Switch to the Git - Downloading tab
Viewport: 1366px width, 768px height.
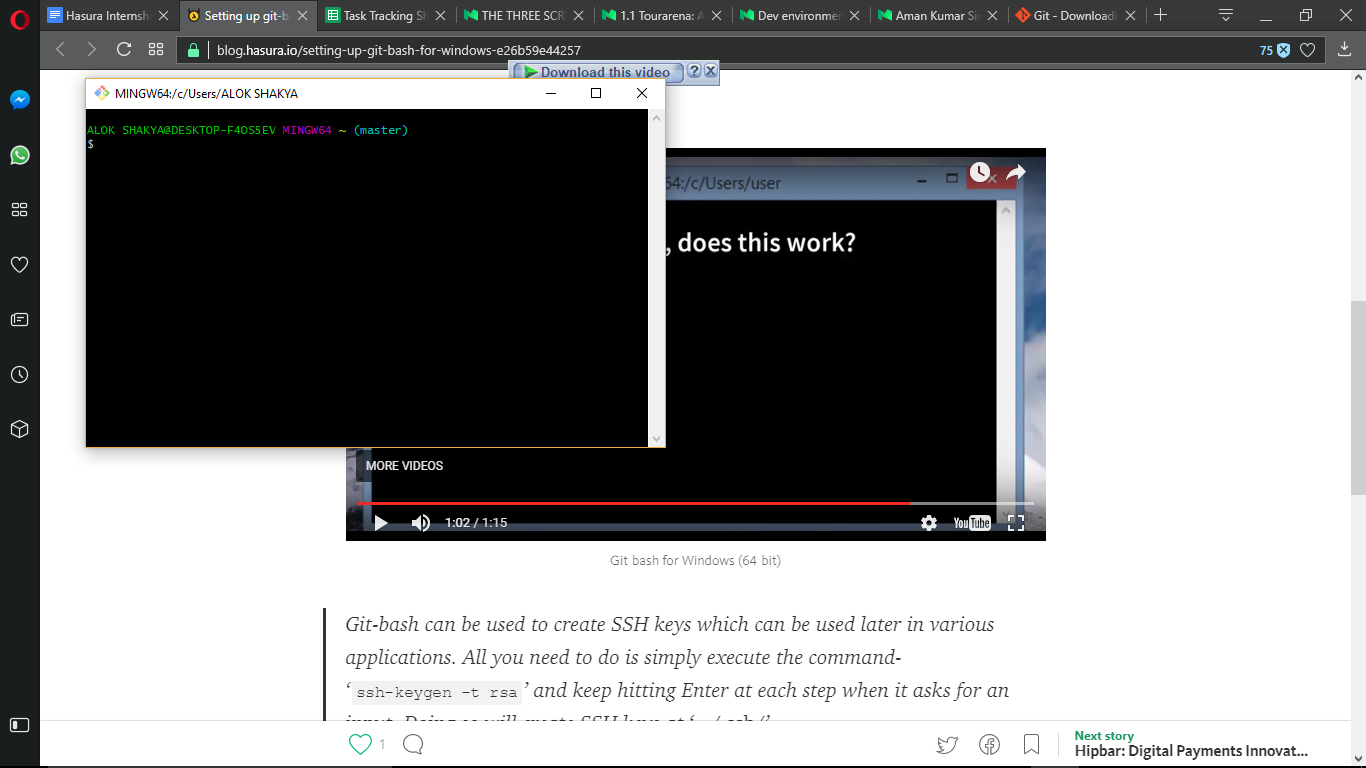[1077, 15]
